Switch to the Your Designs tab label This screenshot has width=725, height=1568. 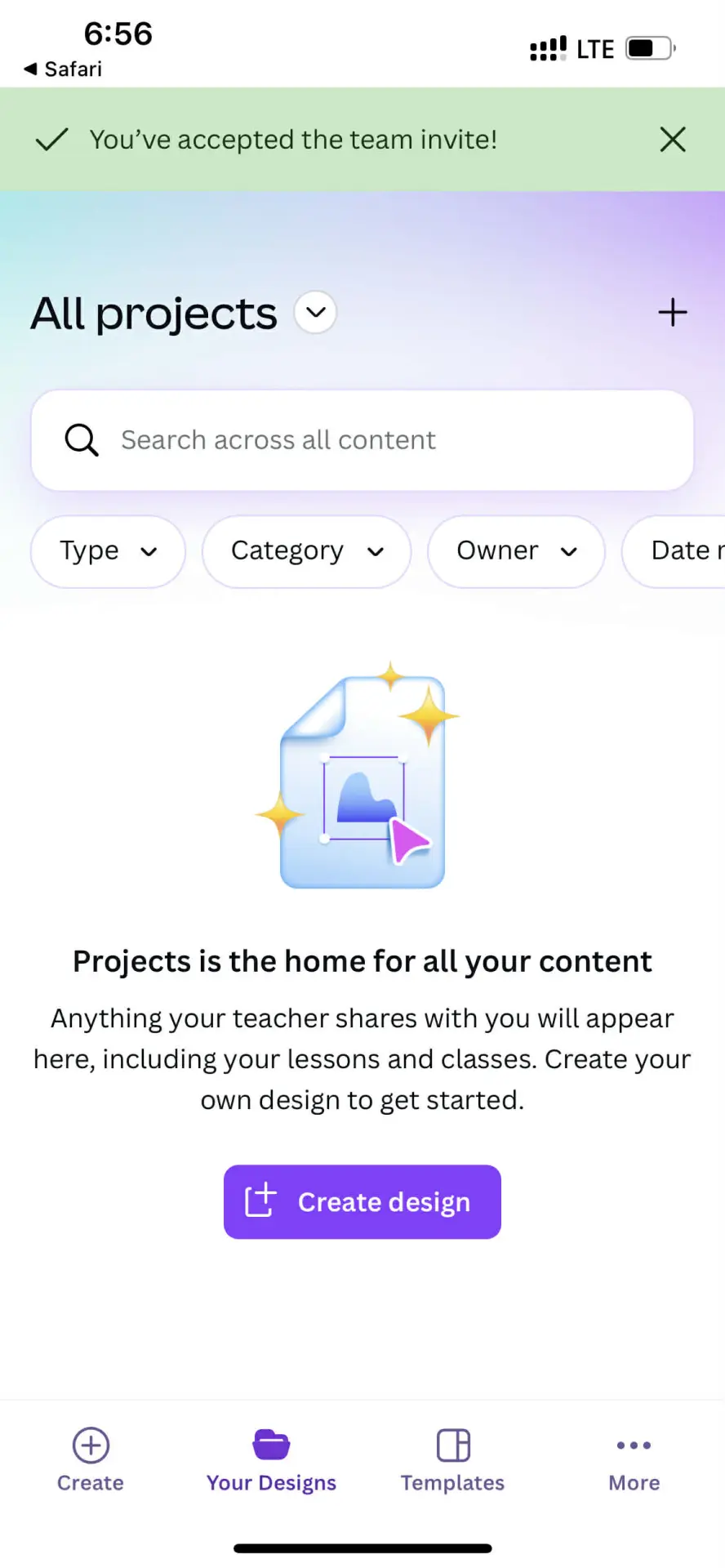tap(271, 1483)
